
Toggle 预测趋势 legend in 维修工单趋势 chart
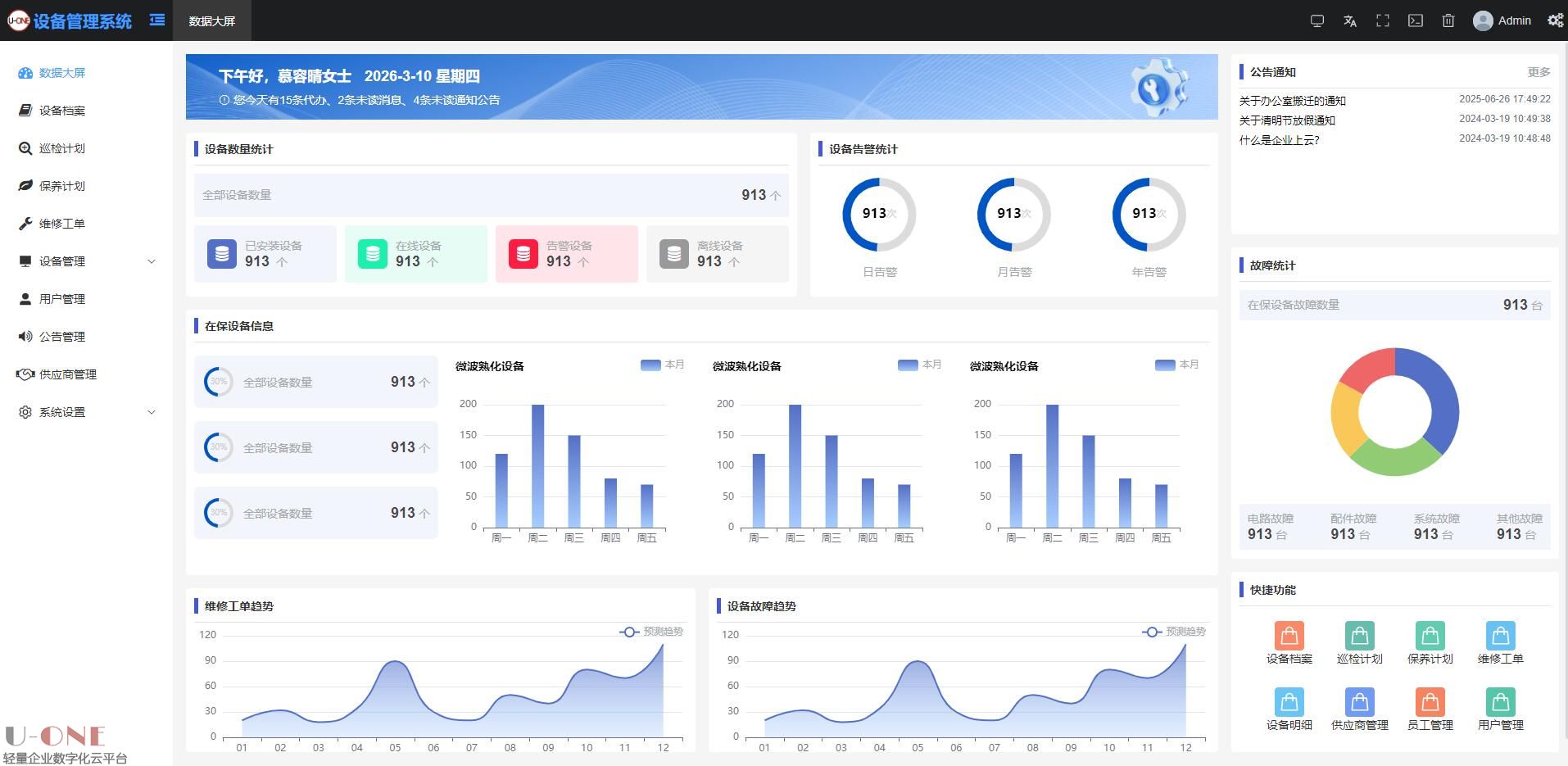pos(651,632)
